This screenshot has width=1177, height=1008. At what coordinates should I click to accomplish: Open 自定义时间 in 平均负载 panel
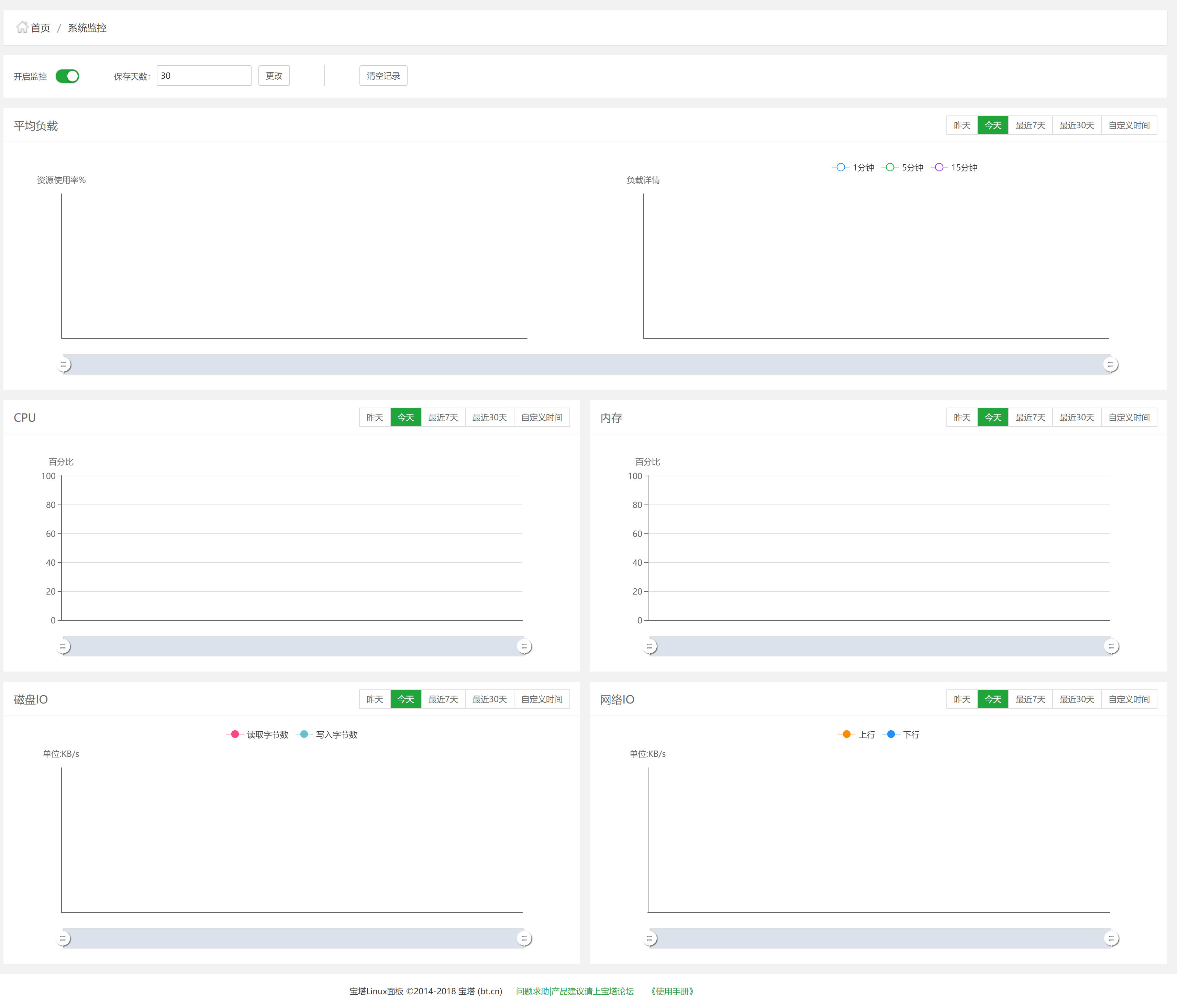point(1129,125)
